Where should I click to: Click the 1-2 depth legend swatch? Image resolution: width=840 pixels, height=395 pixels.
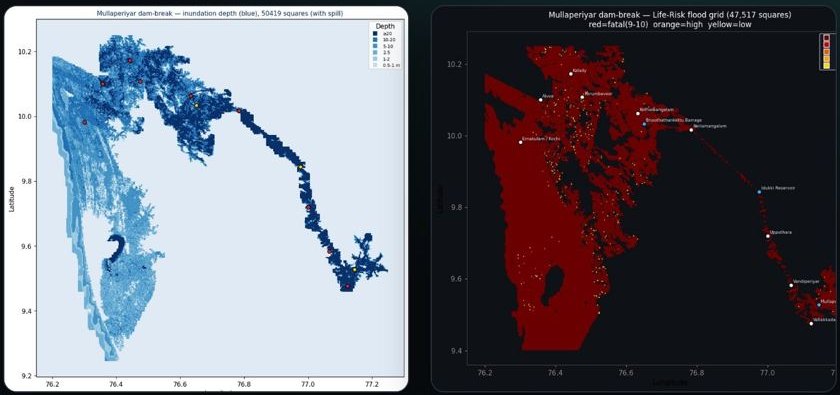tap(375, 58)
